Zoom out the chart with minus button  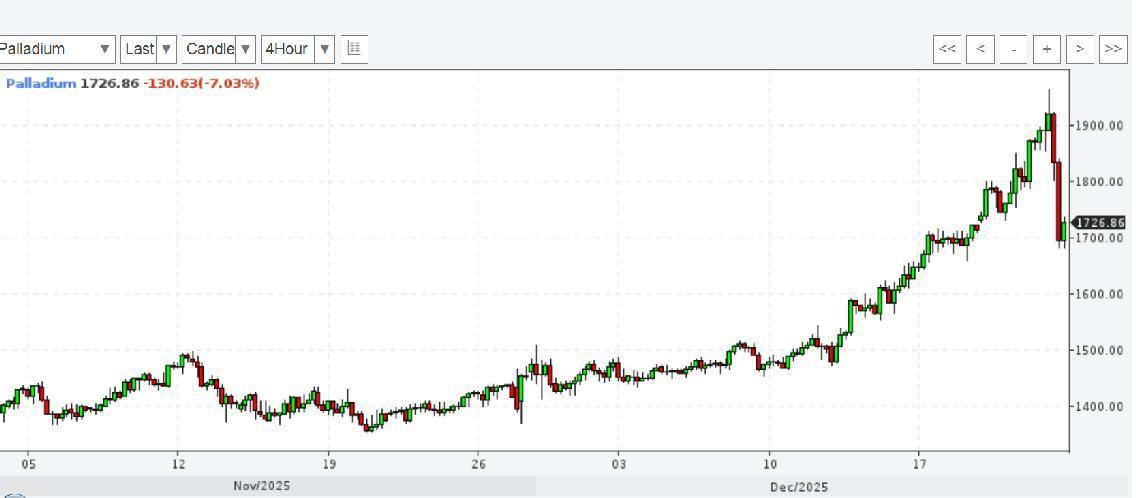pos(1013,49)
